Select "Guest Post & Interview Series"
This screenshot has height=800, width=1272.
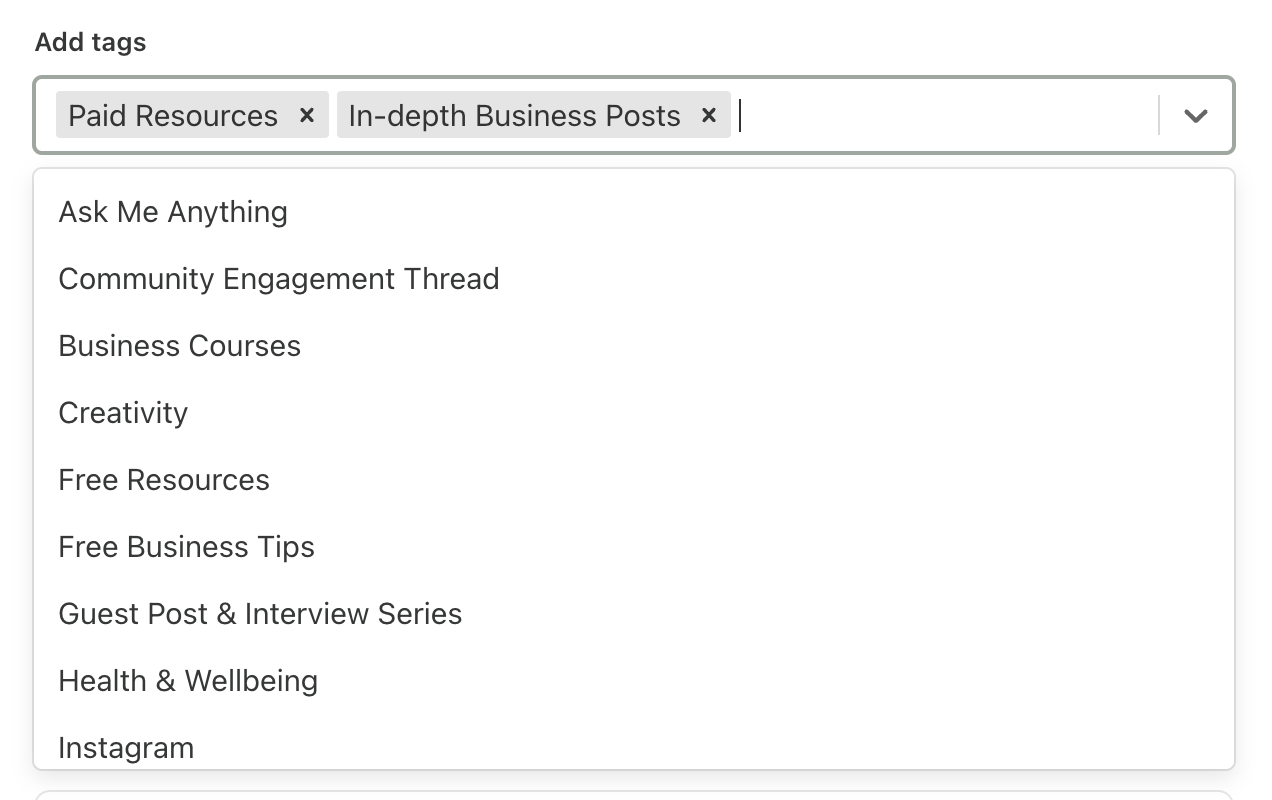tap(260, 614)
